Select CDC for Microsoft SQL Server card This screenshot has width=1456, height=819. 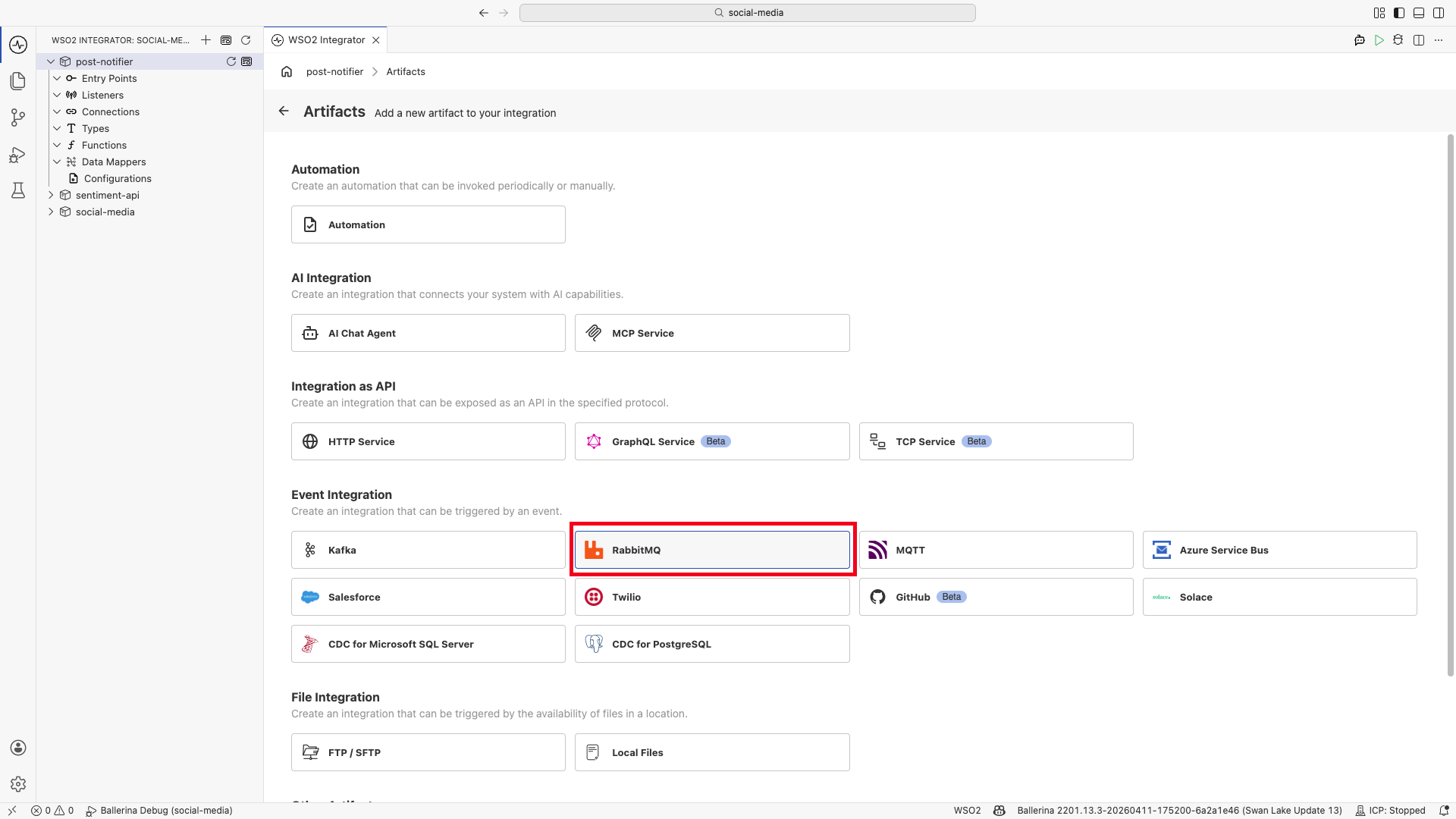(428, 644)
